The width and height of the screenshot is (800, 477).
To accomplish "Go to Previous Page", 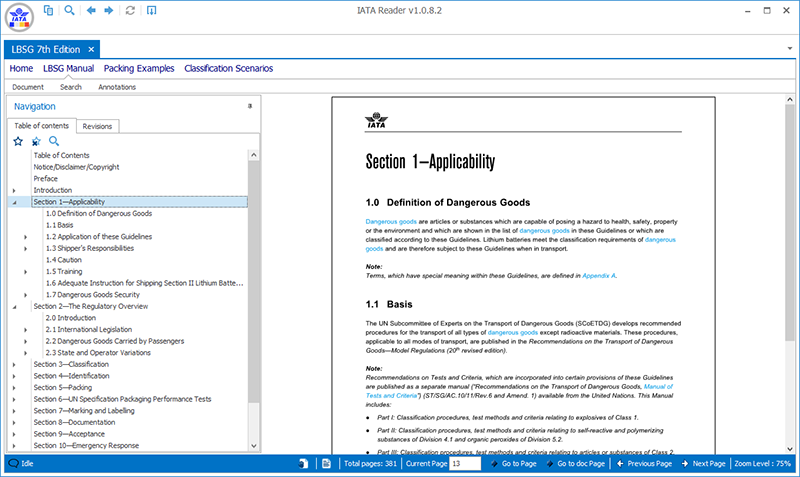I will [x=644, y=463].
